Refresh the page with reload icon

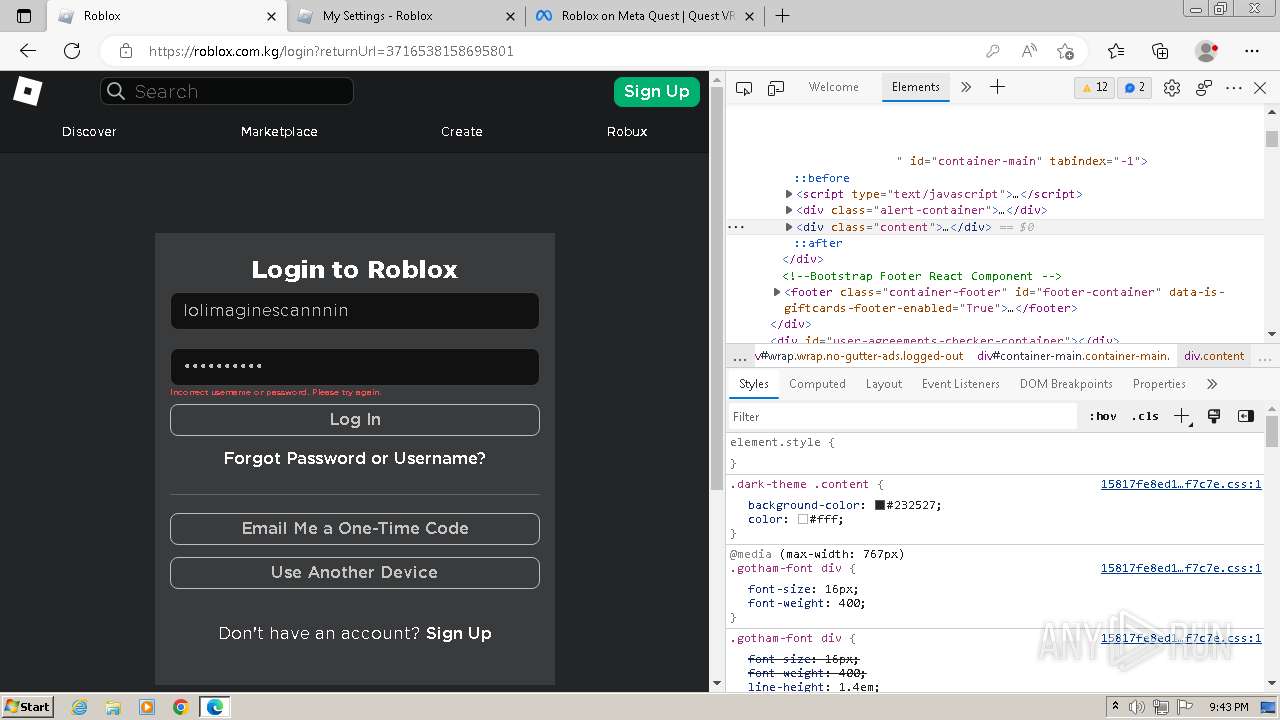click(72, 51)
